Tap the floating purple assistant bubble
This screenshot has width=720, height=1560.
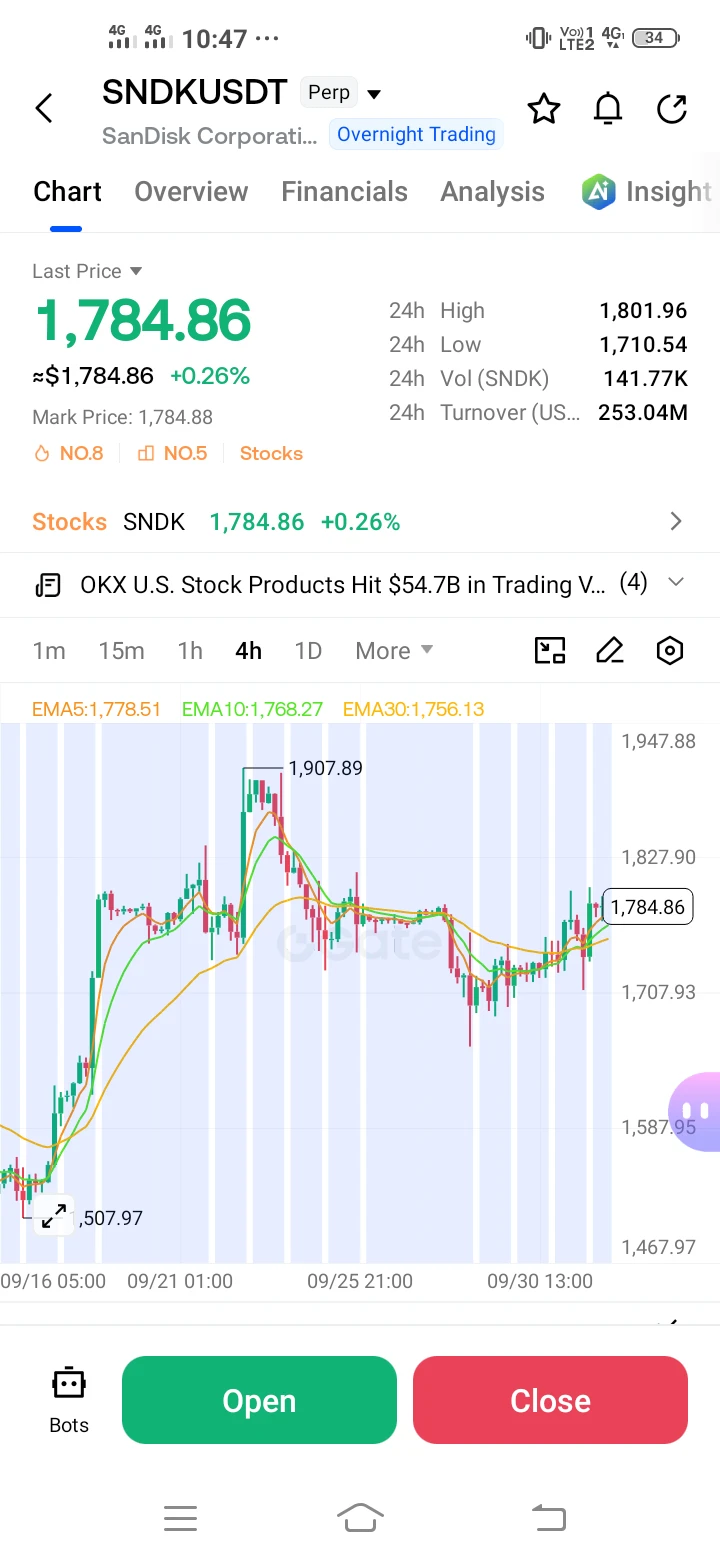click(695, 1111)
